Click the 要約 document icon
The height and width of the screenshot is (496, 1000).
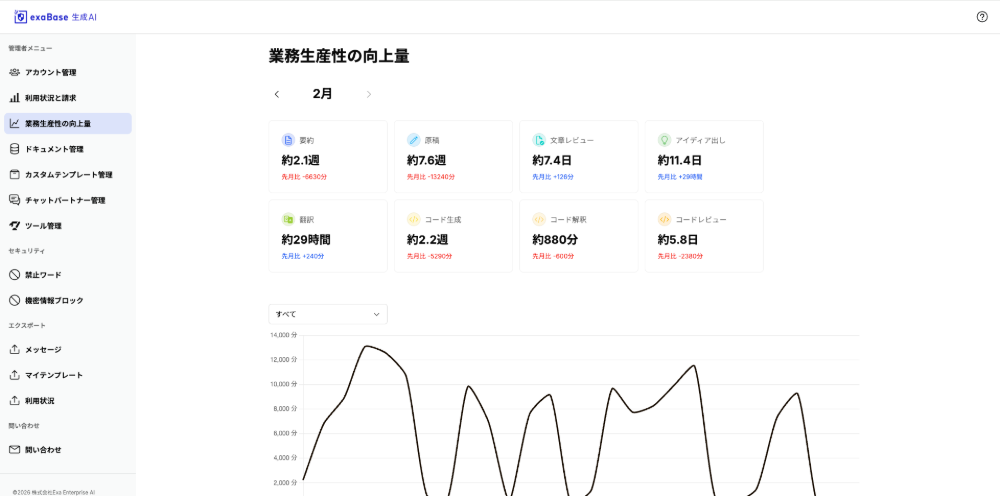pyautogui.click(x=288, y=140)
